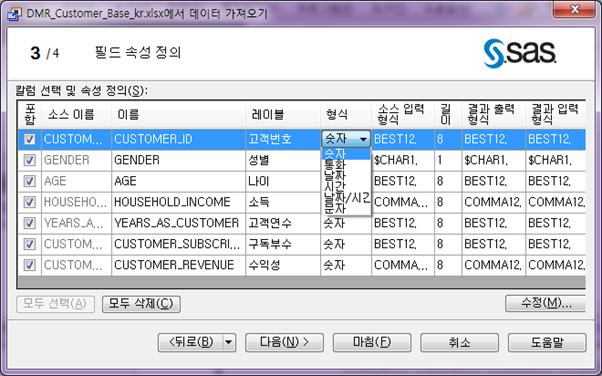This screenshot has width=602, height=376.
Task: Click the CUSTOMER_REVENUE name cell
Action: [x=179, y=265]
